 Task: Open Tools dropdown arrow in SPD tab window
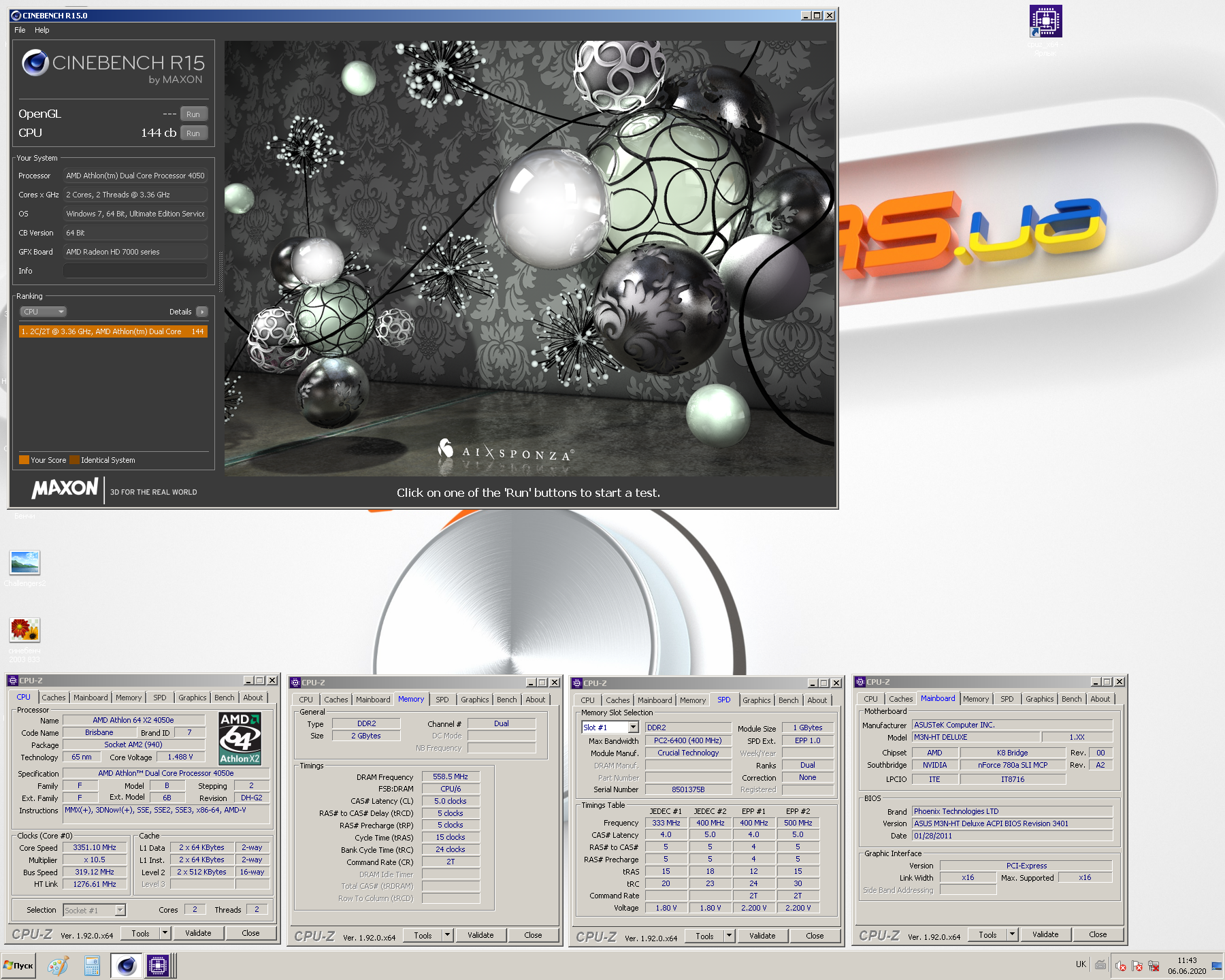pos(729,936)
